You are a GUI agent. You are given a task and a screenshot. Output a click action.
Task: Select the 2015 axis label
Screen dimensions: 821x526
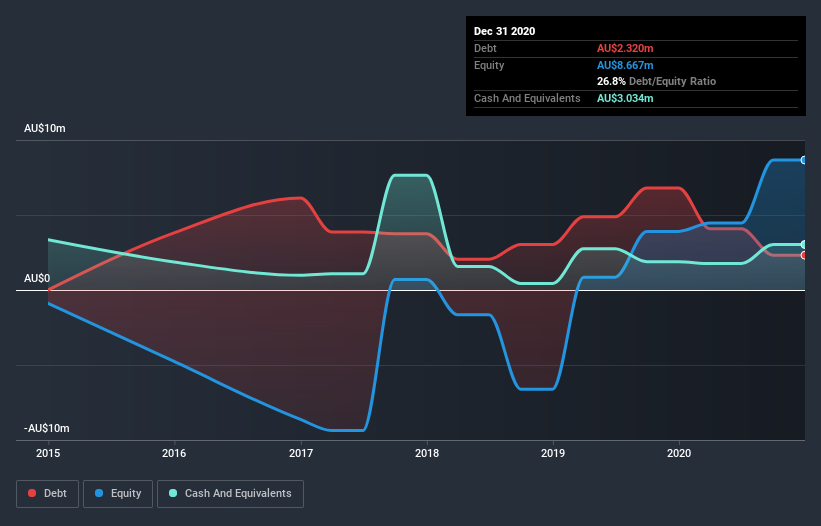pos(48,453)
